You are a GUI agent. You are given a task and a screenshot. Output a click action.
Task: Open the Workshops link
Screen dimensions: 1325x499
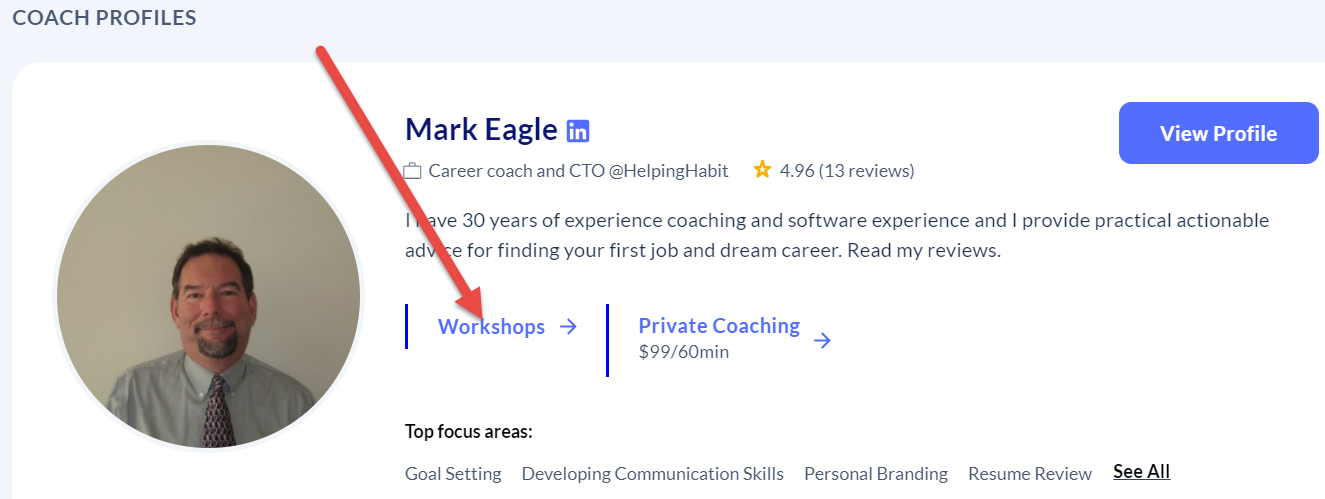(491, 327)
